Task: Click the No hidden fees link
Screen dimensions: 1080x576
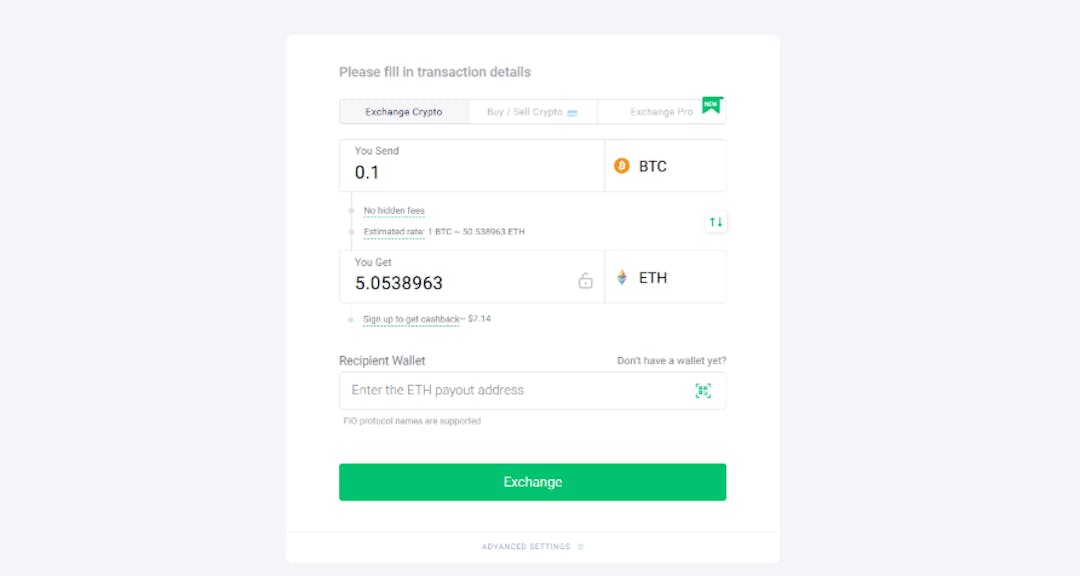Action: [394, 210]
